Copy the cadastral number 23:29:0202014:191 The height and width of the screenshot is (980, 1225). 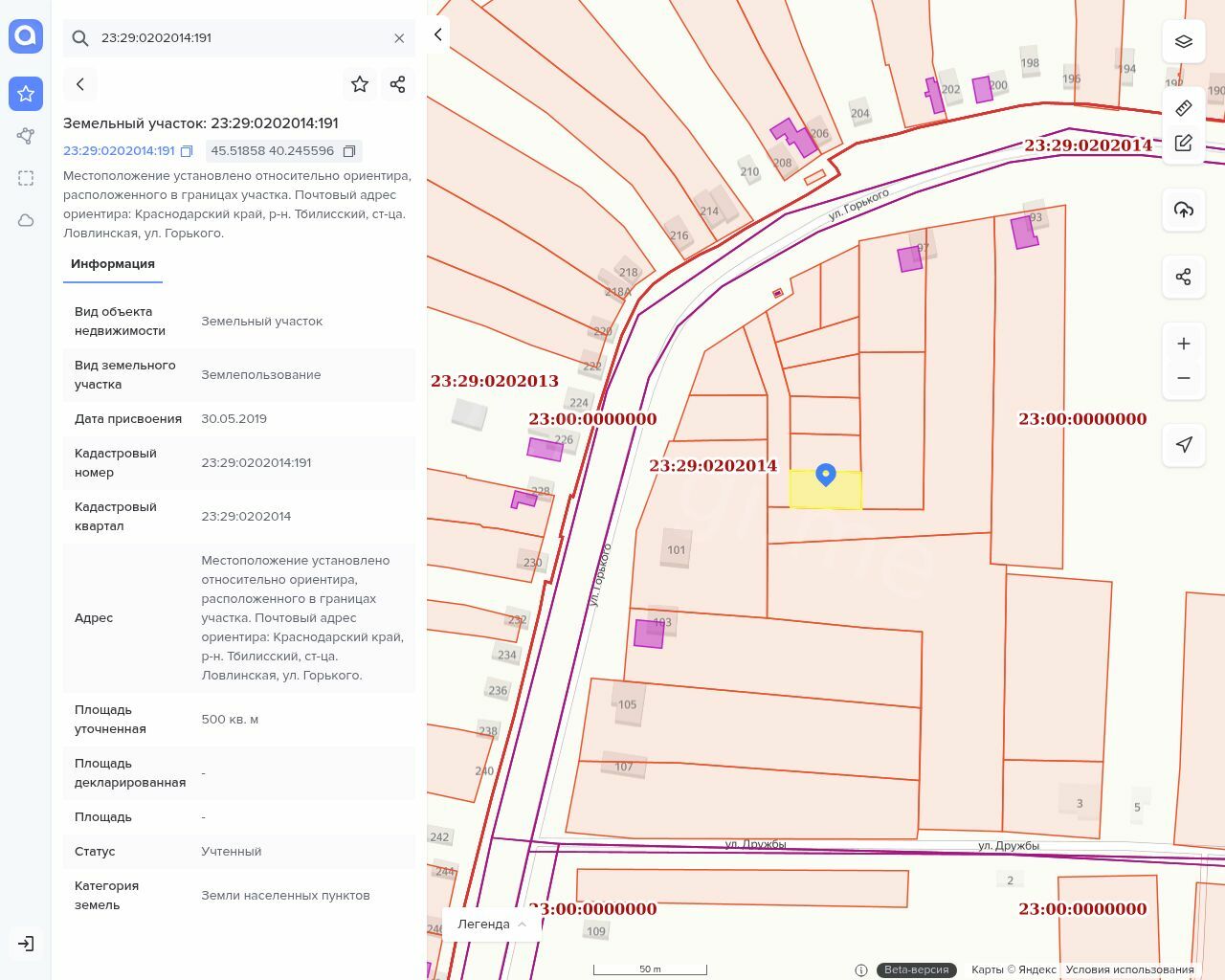(x=187, y=151)
